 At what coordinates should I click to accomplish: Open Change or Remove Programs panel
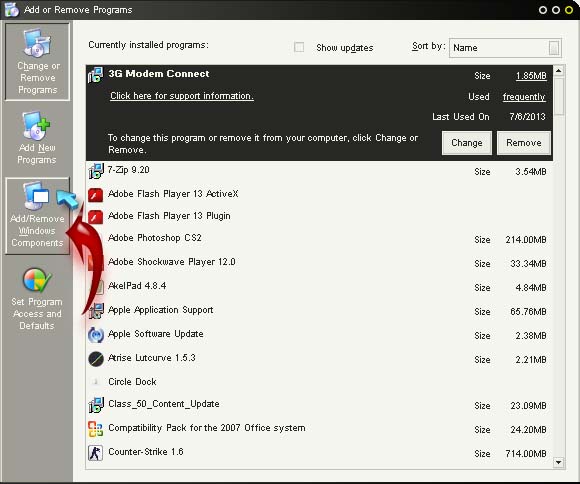[37, 62]
